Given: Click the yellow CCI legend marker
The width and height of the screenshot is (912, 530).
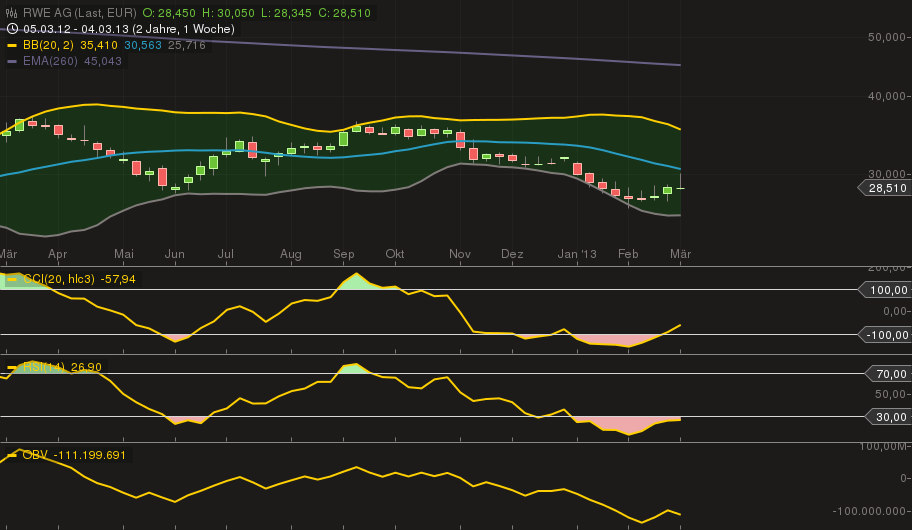Looking at the screenshot, I should [12, 279].
